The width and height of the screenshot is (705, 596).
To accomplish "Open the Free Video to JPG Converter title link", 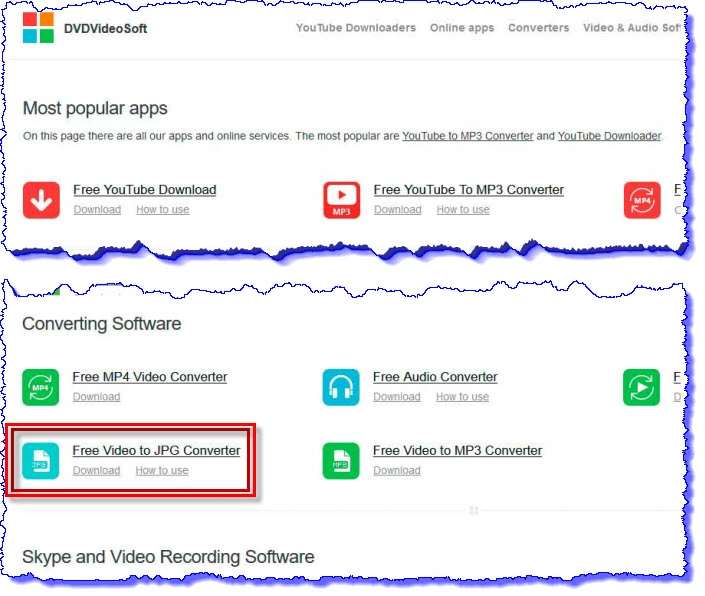I will [x=156, y=450].
